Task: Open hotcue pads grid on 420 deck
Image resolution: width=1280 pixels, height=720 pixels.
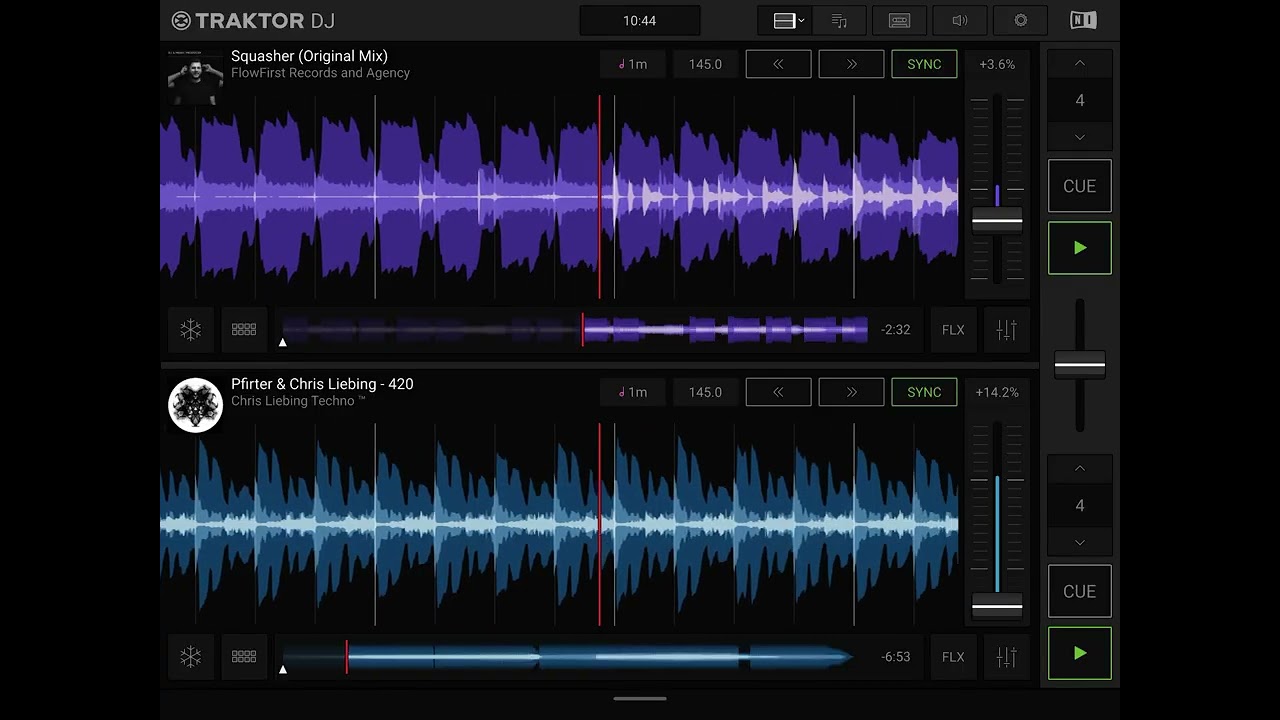Action: pos(244,657)
